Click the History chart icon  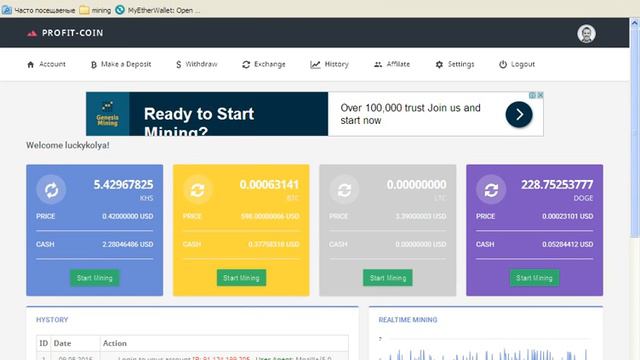315,64
